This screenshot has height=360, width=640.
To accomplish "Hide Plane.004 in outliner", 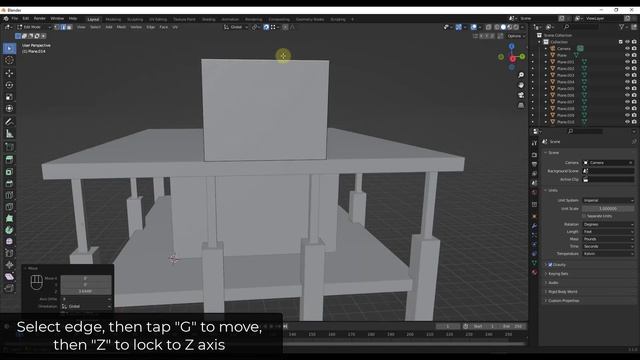I will tap(627, 82).
